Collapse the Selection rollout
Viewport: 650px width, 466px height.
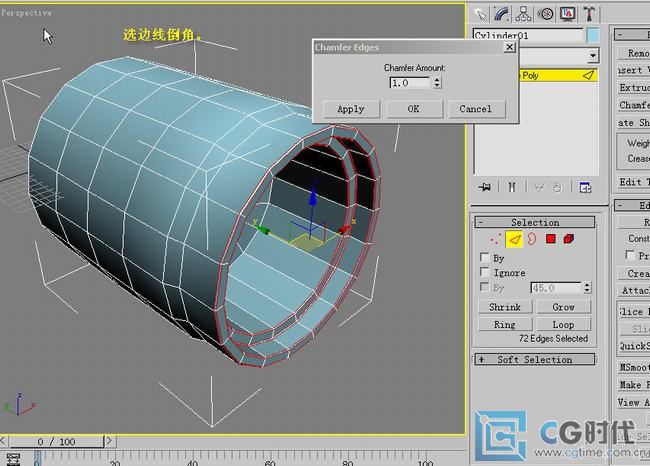535,222
